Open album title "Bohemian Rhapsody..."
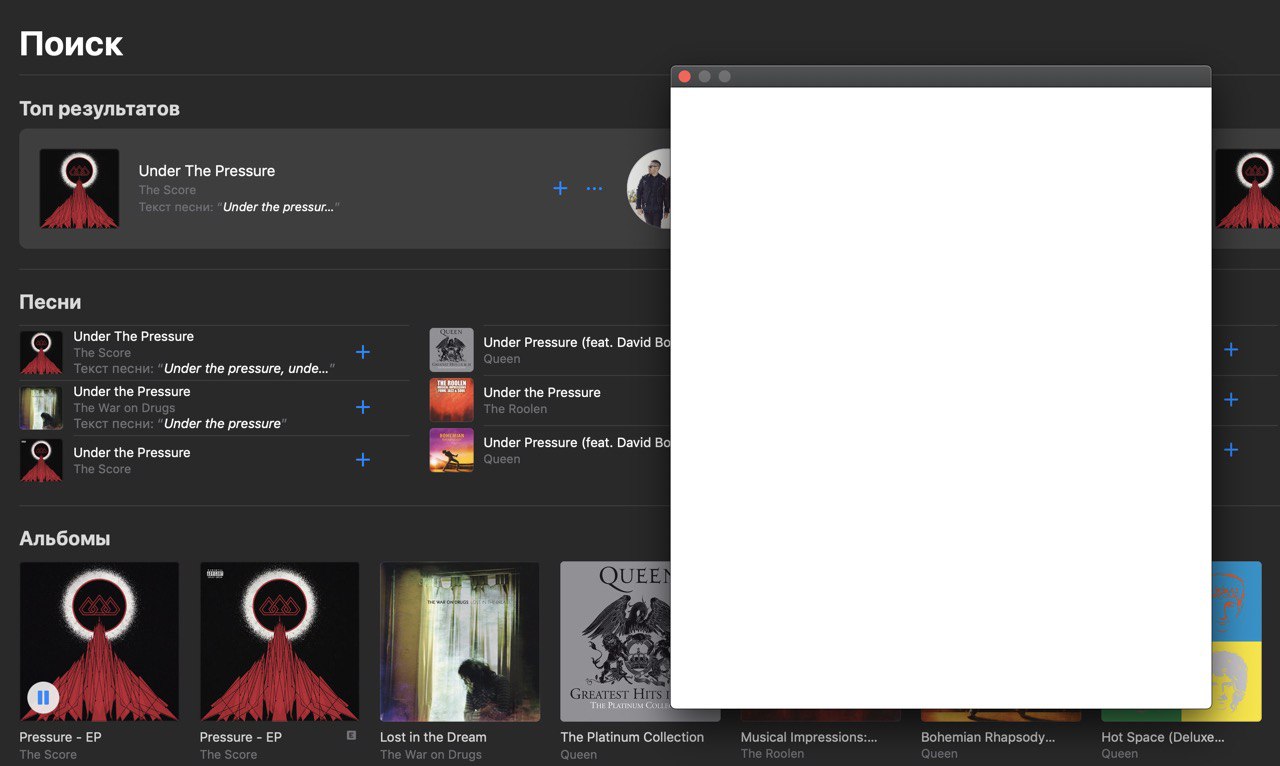Screen dimensions: 1280x766 tap(988, 737)
